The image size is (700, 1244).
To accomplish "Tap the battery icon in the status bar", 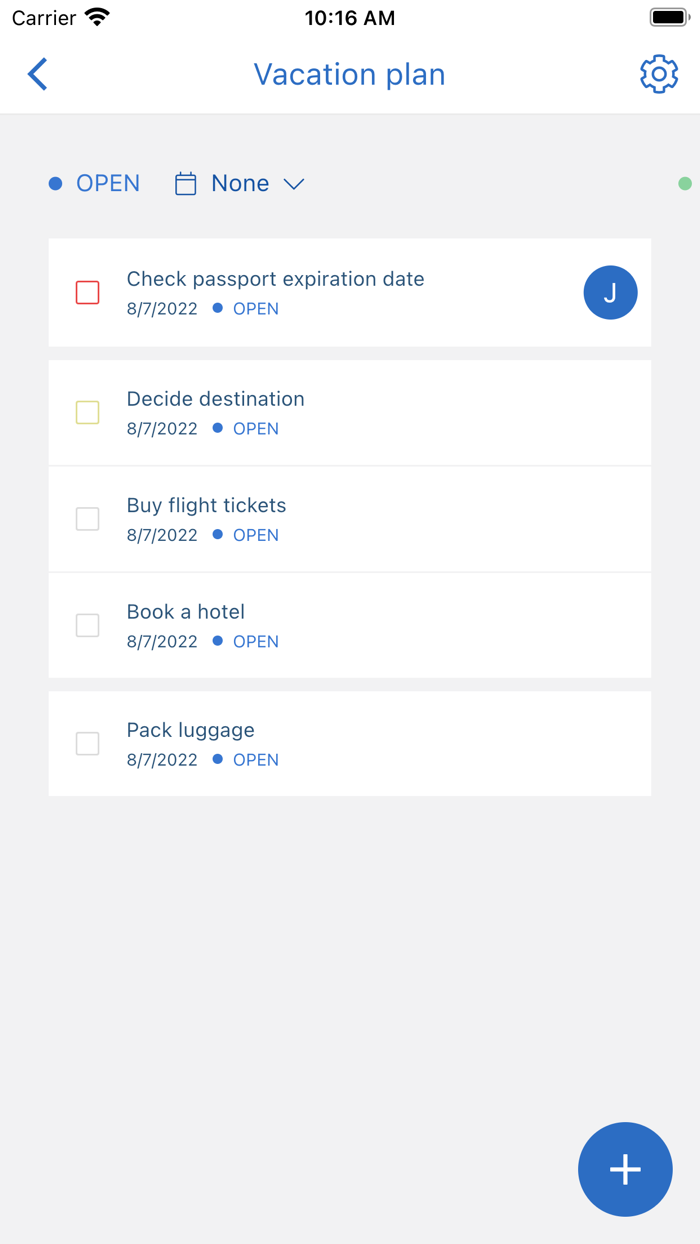I will coord(667,15).
